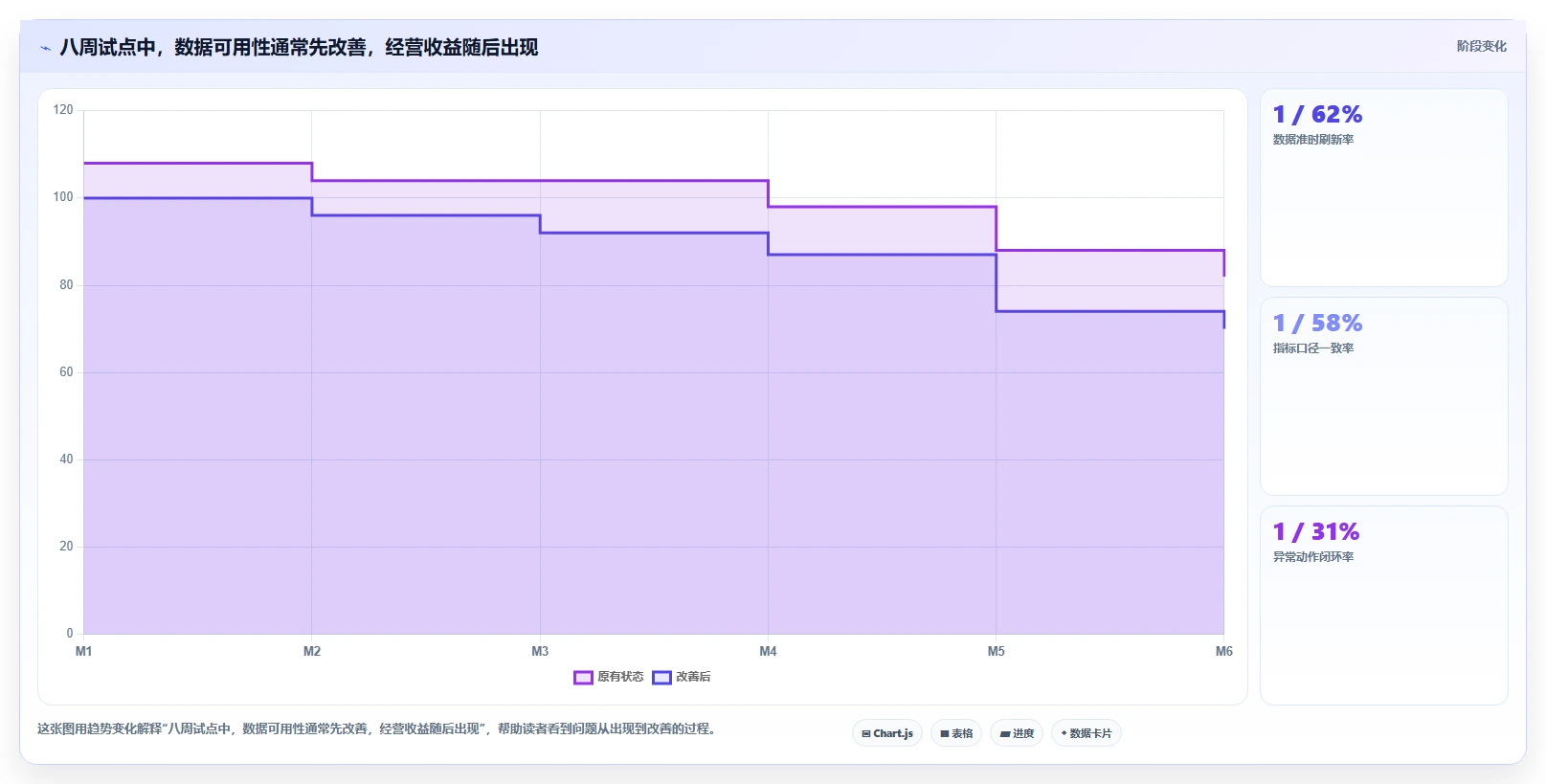Select the 数据卡片 tag
The width and height of the screenshot is (1546, 784).
[1087, 733]
